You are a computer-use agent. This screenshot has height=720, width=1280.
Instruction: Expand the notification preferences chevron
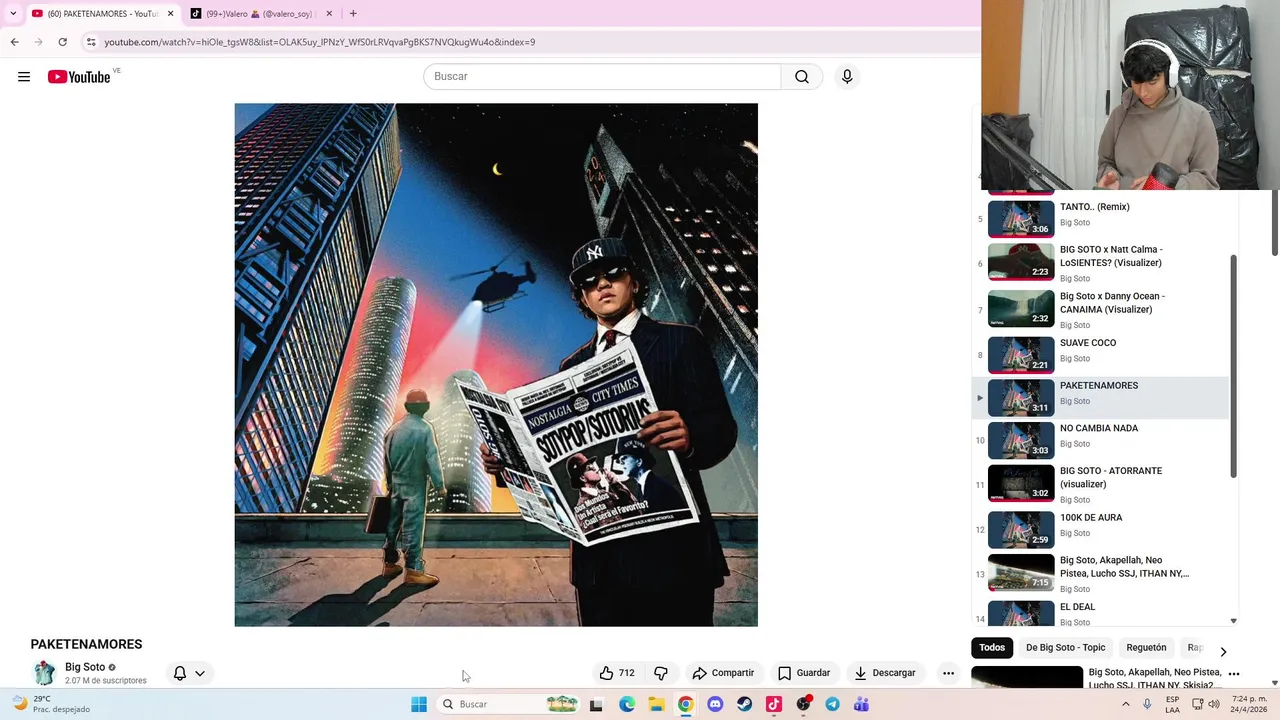point(200,673)
